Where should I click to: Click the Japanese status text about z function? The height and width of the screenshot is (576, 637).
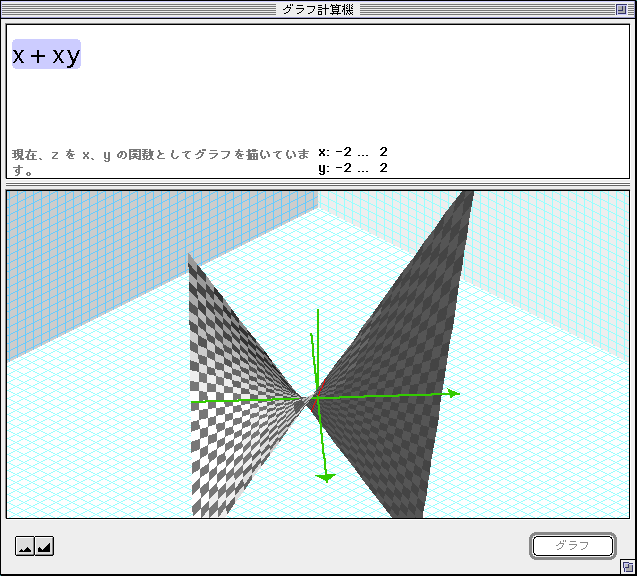150,155
